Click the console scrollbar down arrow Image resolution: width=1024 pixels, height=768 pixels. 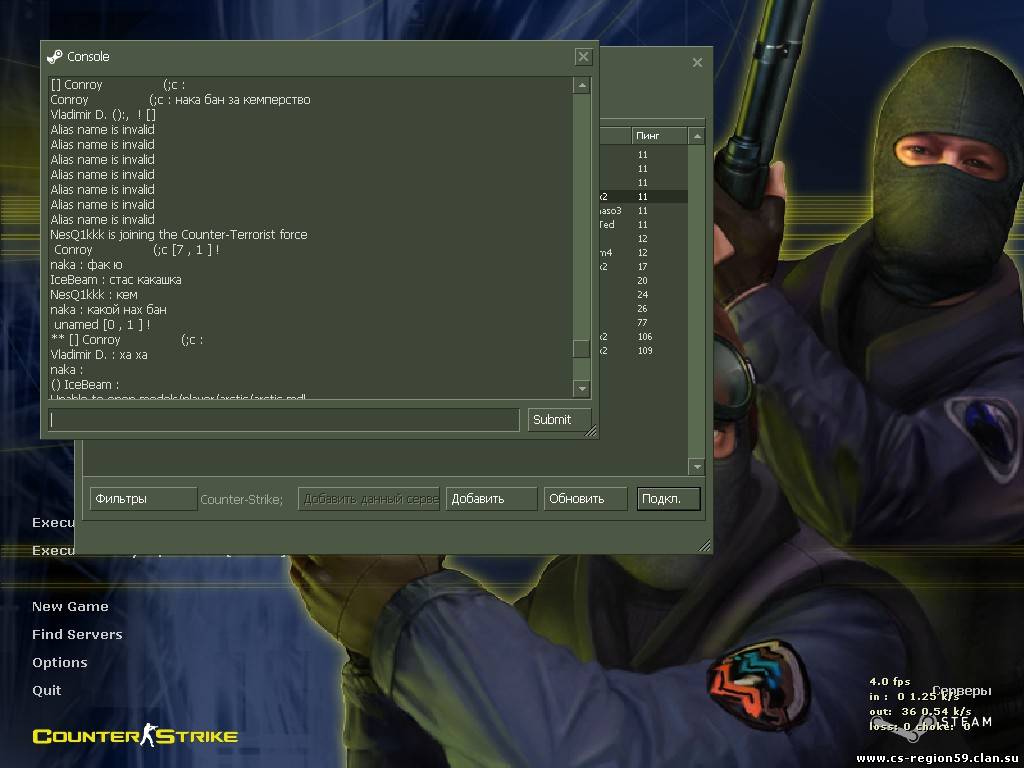[582, 389]
